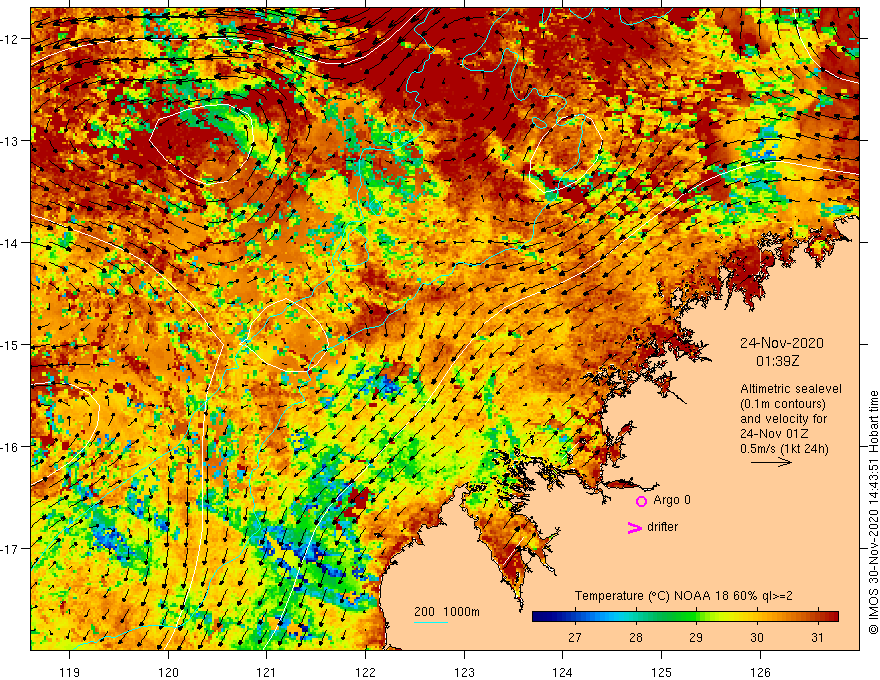Click longitude axis label 125
The image size is (880, 680).
click(662, 672)
